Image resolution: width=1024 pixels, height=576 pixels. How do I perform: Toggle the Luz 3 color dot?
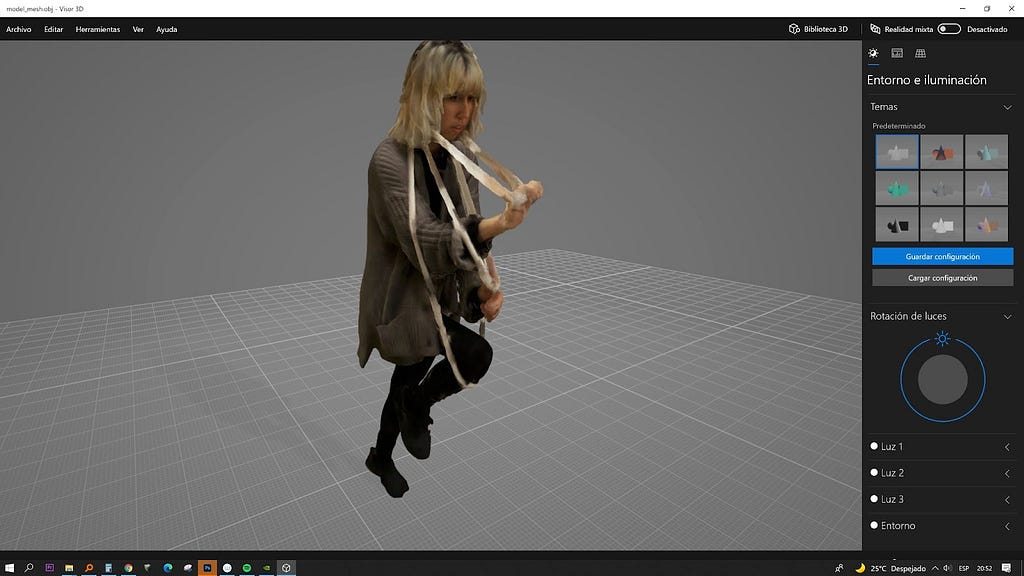click(874, 499)
